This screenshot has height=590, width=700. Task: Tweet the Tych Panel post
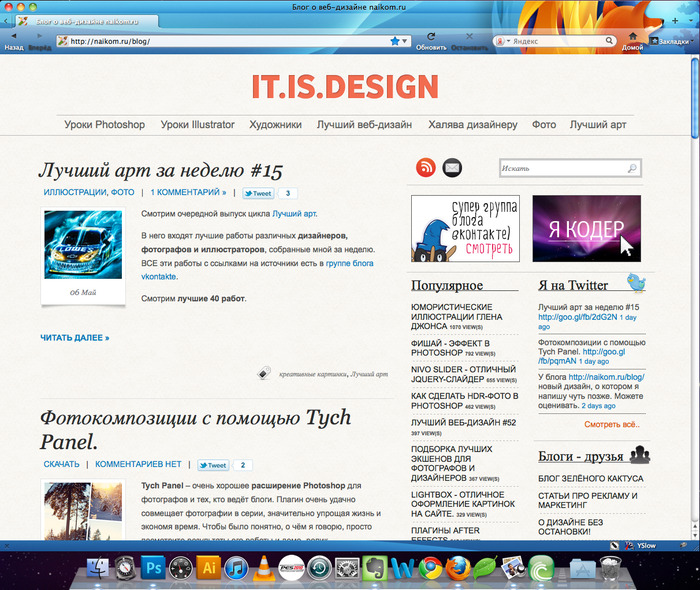pyautogui.click(x=213, y=465)
